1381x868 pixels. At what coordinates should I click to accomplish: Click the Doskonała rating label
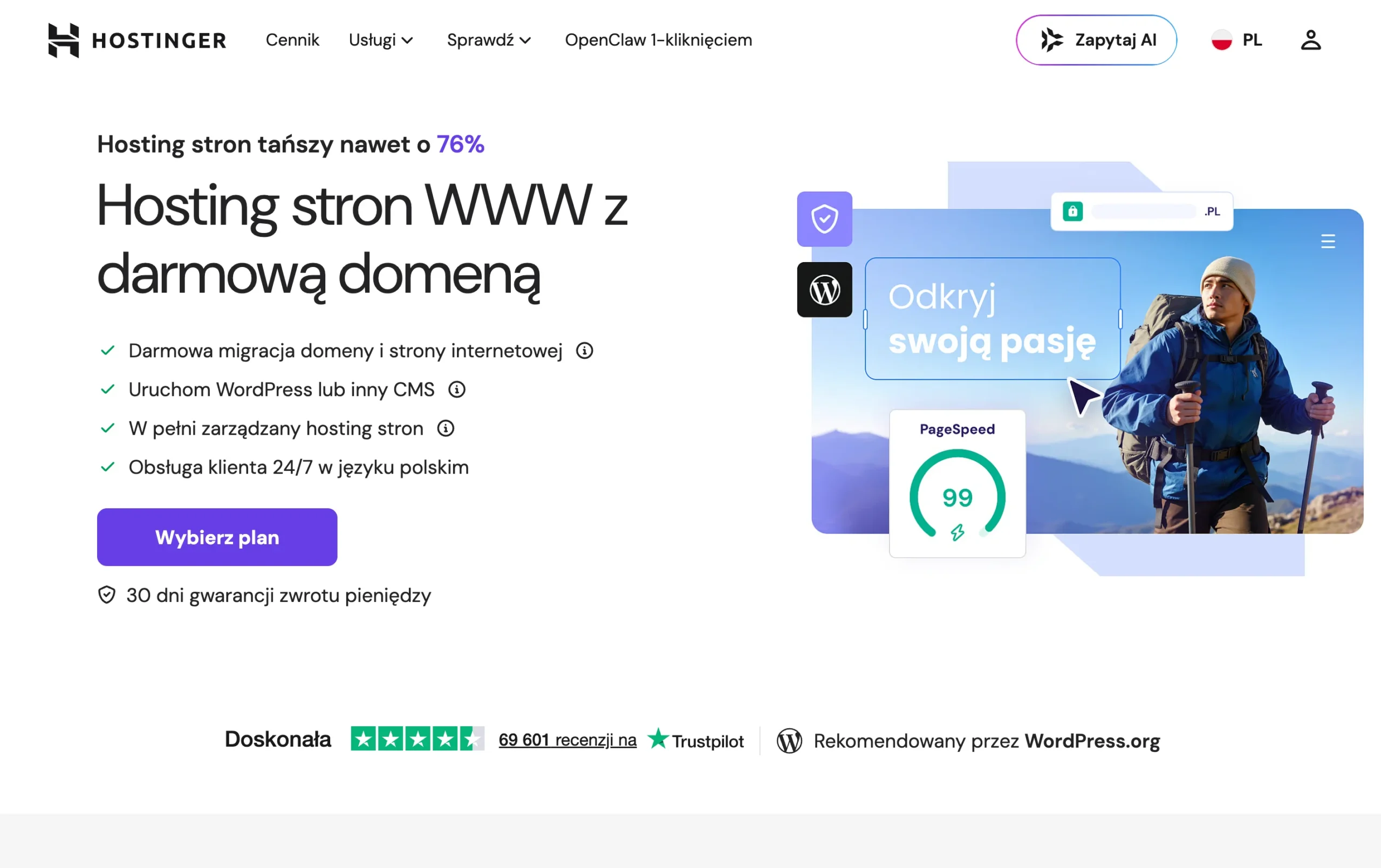click(x=278, y=740)
